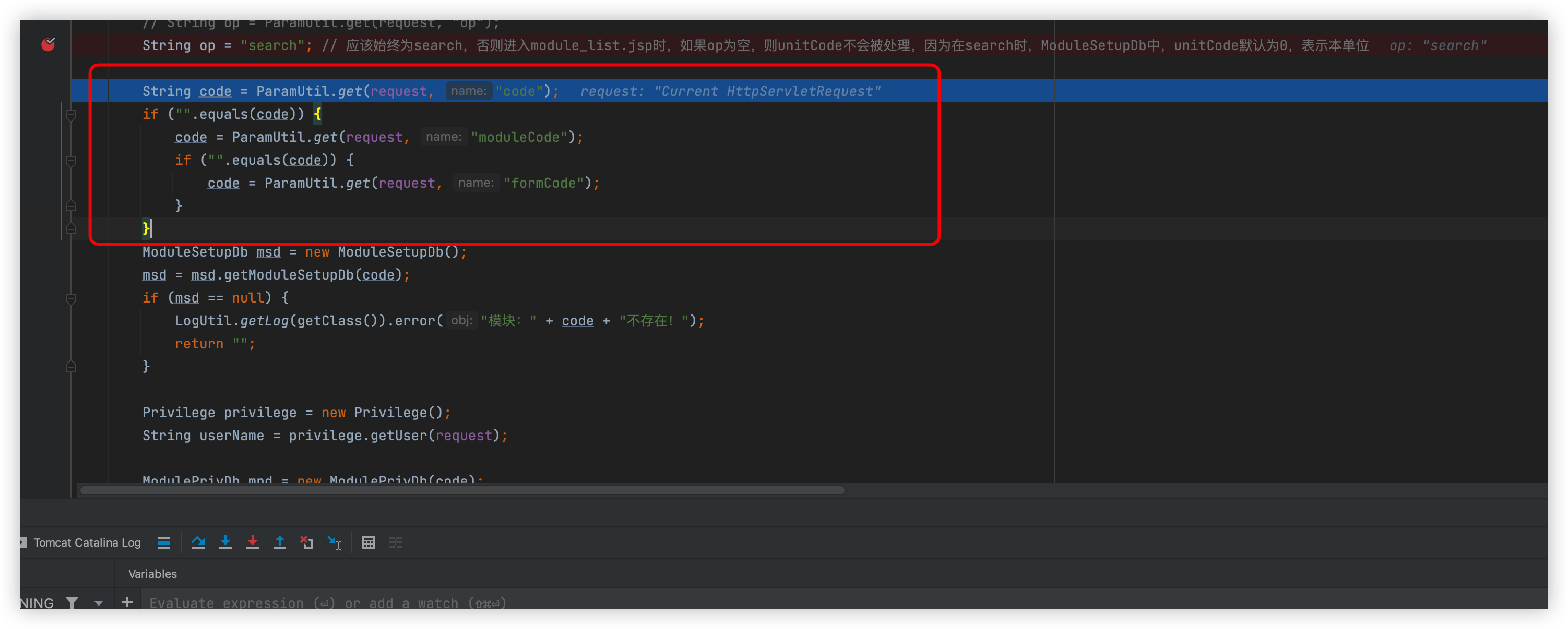This screenshot has height=629, width=1568.
Task: Click the Run to Cursor icon
Action: [x=334, y=542]
